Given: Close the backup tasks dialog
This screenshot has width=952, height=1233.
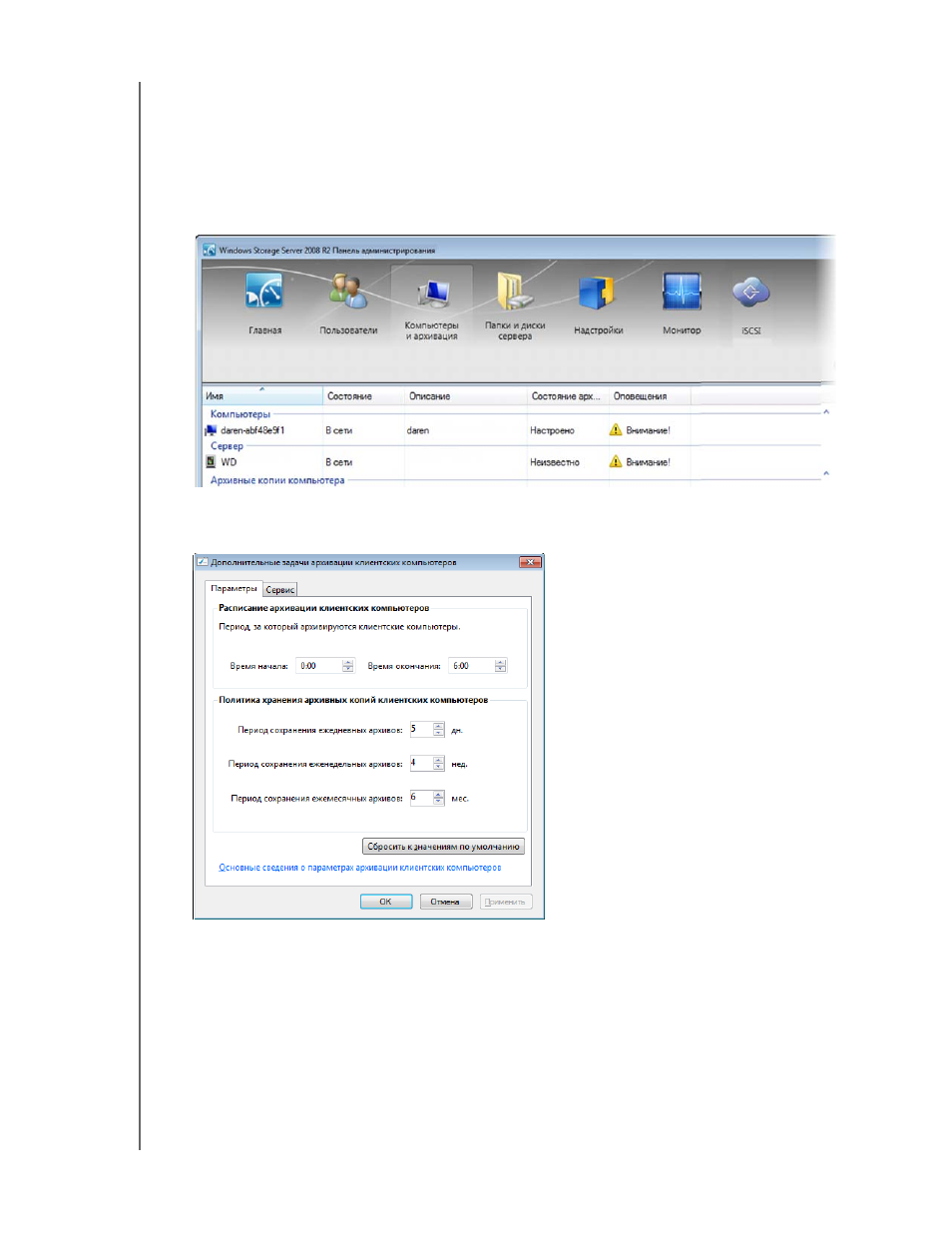Looking at the screenshot, I should click(x=530, y=562).
